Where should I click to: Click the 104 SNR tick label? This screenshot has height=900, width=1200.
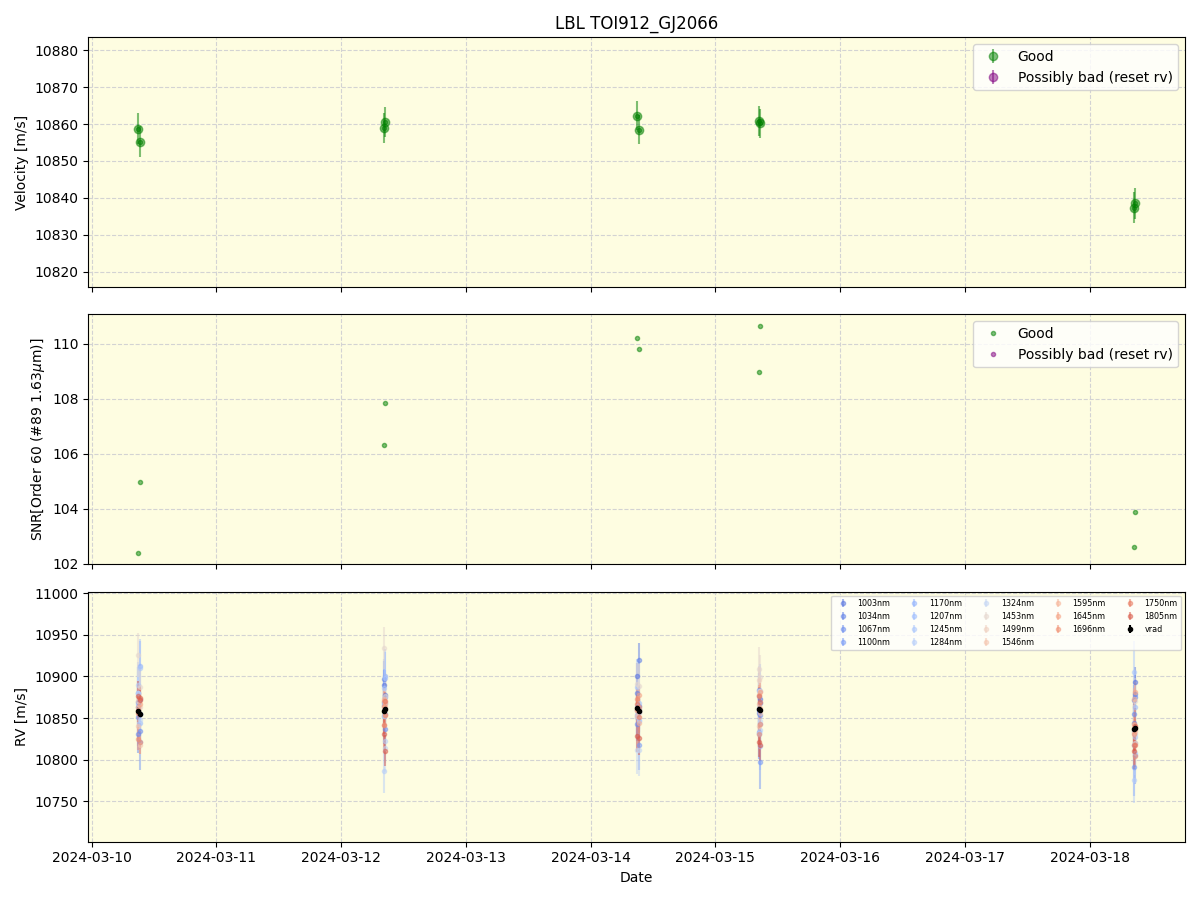(67, 509)
